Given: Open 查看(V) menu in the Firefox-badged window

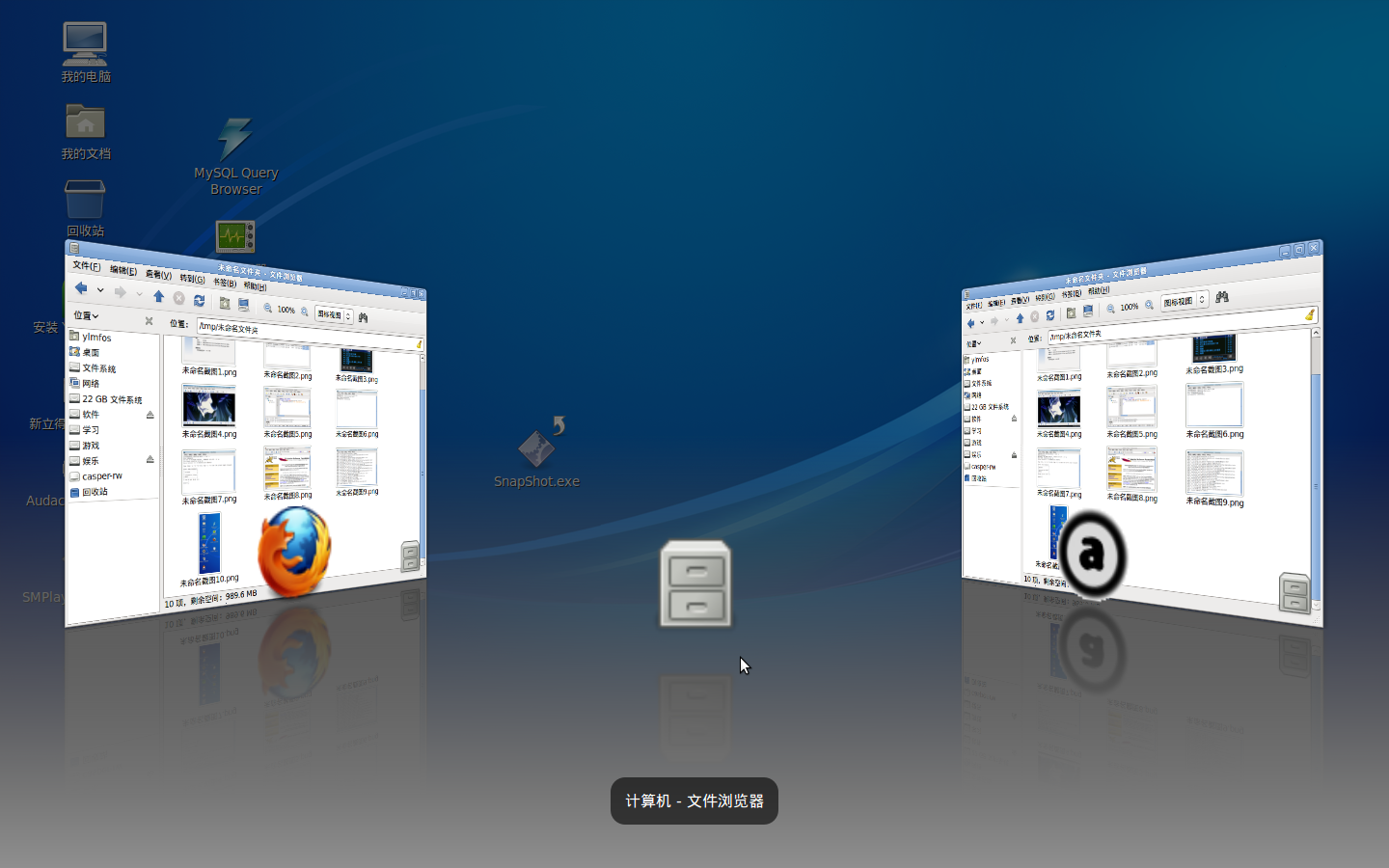Looking at the screenshot, I should 158,275.
